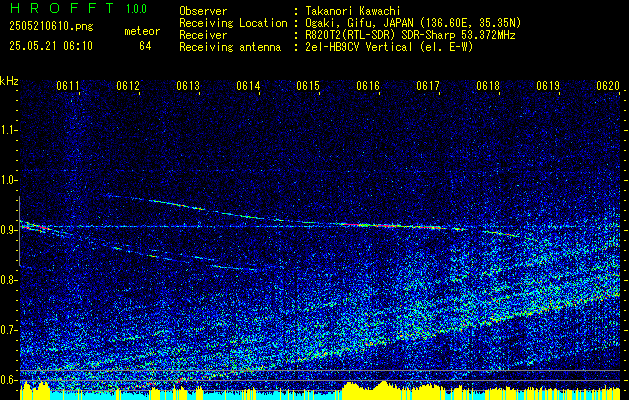
Task: Click time marker 0617
Action: pyautogui.click(x=428, y=86)
